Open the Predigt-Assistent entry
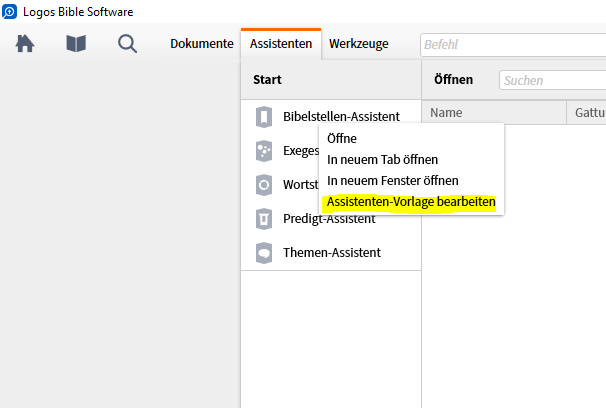Image resolution: width=606 pixels, height=408 pixels. tap(331, 219)
